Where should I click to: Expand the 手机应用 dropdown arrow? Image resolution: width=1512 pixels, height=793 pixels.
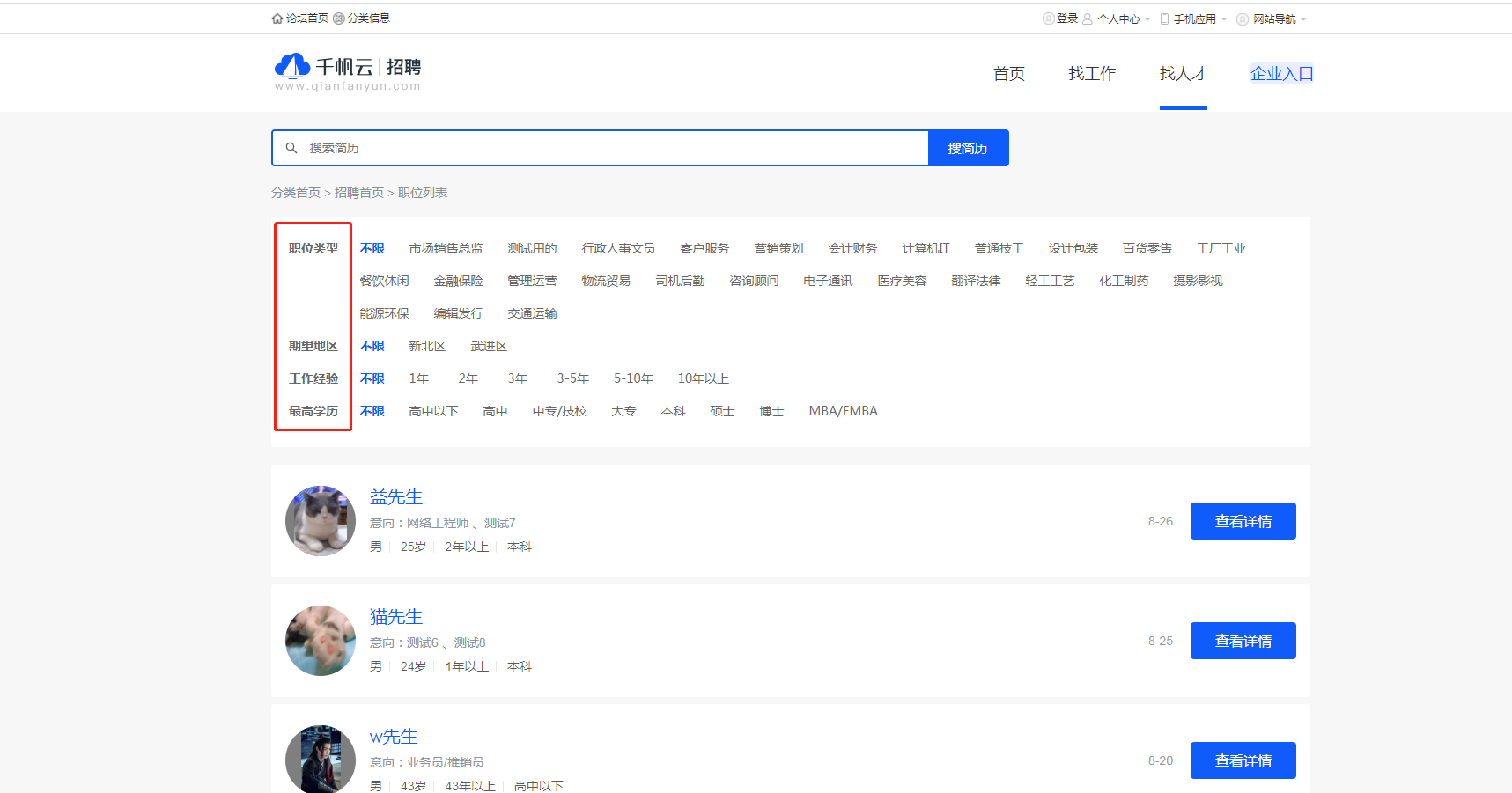click(x=1224, y=19)
